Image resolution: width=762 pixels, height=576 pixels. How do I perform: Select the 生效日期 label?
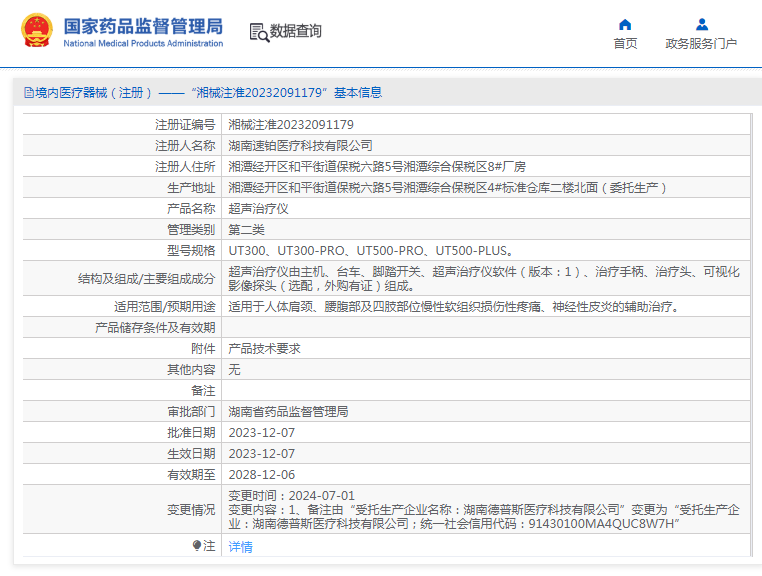pyautogui.click(x=191, y=454)
